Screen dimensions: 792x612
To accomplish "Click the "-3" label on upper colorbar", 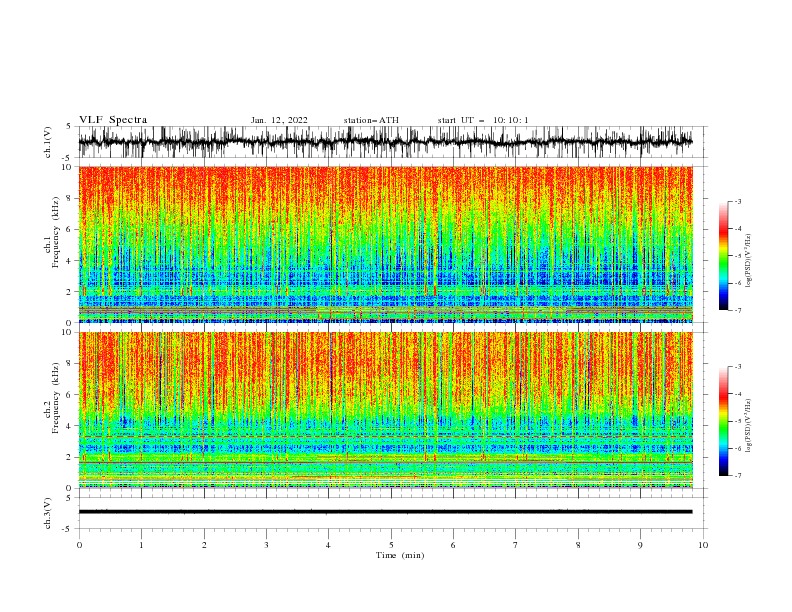I will tap(738, 201).
